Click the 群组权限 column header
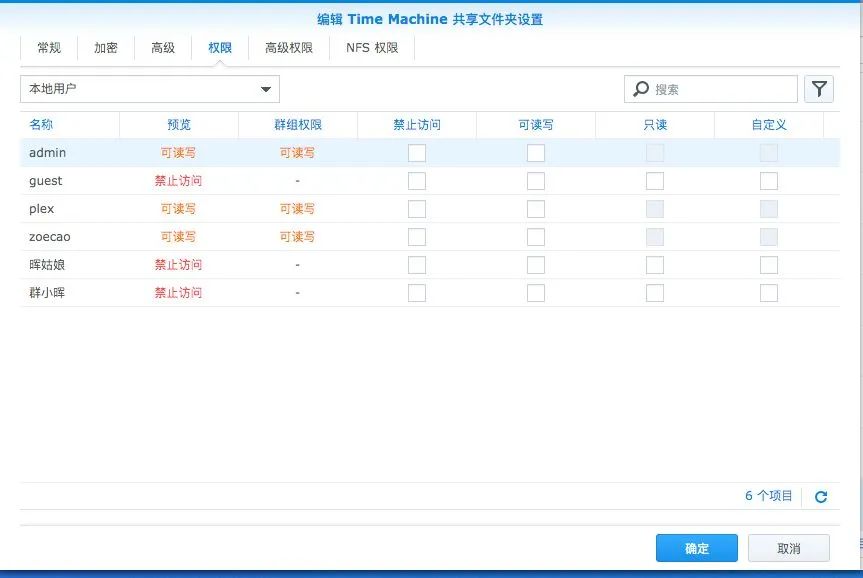863x578 pixels. [x=298, y=125]
